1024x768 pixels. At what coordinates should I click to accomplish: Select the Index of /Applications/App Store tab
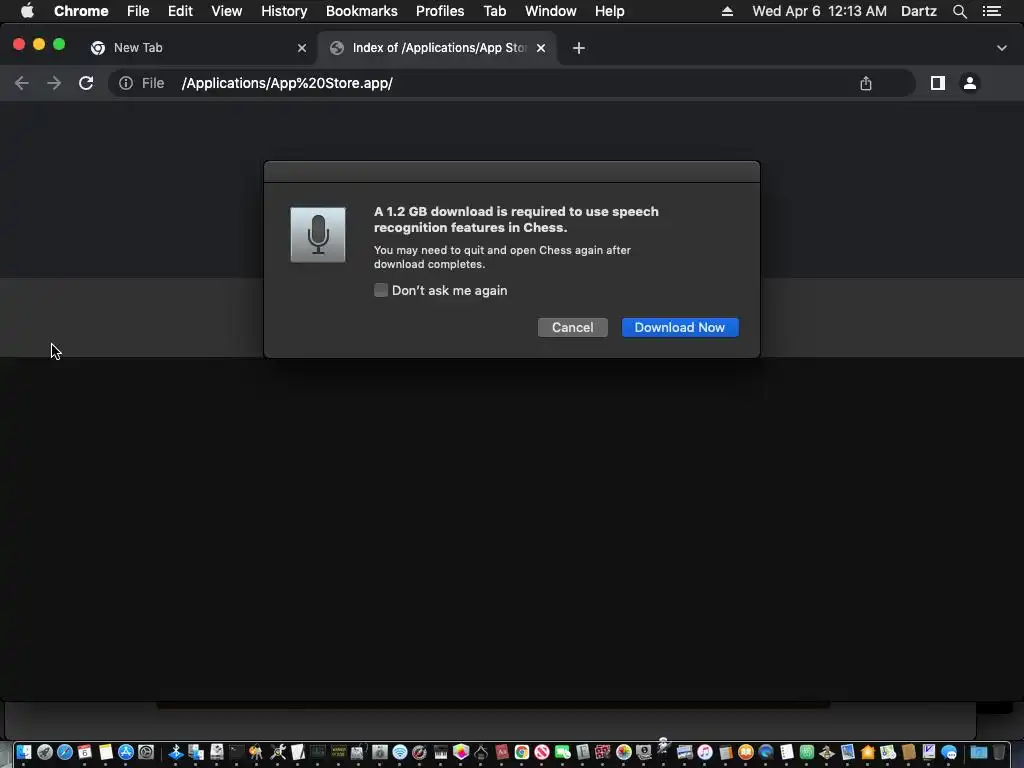pyautogui.click(x=438, y=48)
